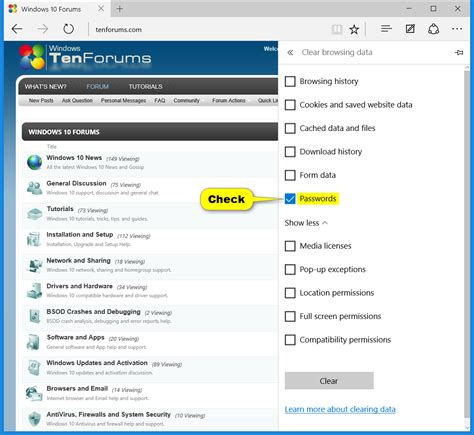This screenshot has height=435, width=474.
Task: Open the General Discussion forum
Action: click(x=76, y=183)
